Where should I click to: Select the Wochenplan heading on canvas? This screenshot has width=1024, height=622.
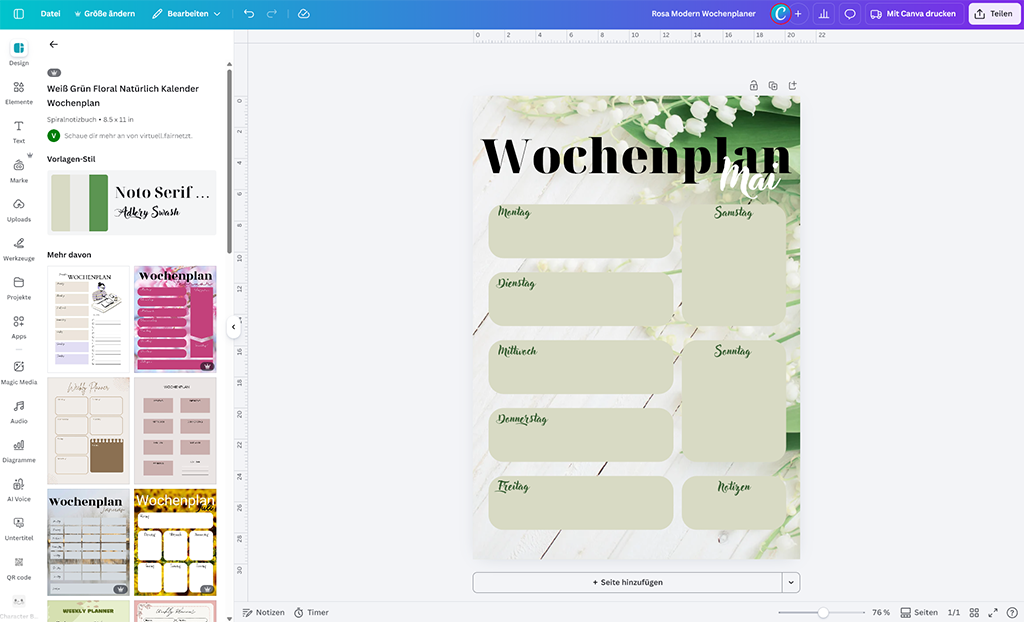click(x=636, y=157)
